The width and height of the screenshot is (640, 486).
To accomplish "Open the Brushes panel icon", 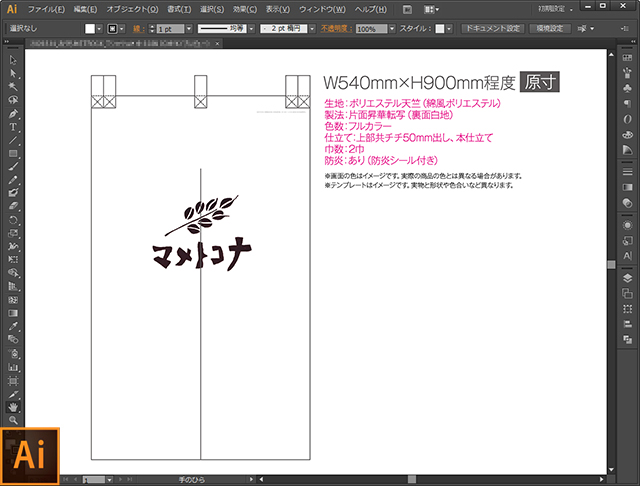I will (x=627, y=73).
